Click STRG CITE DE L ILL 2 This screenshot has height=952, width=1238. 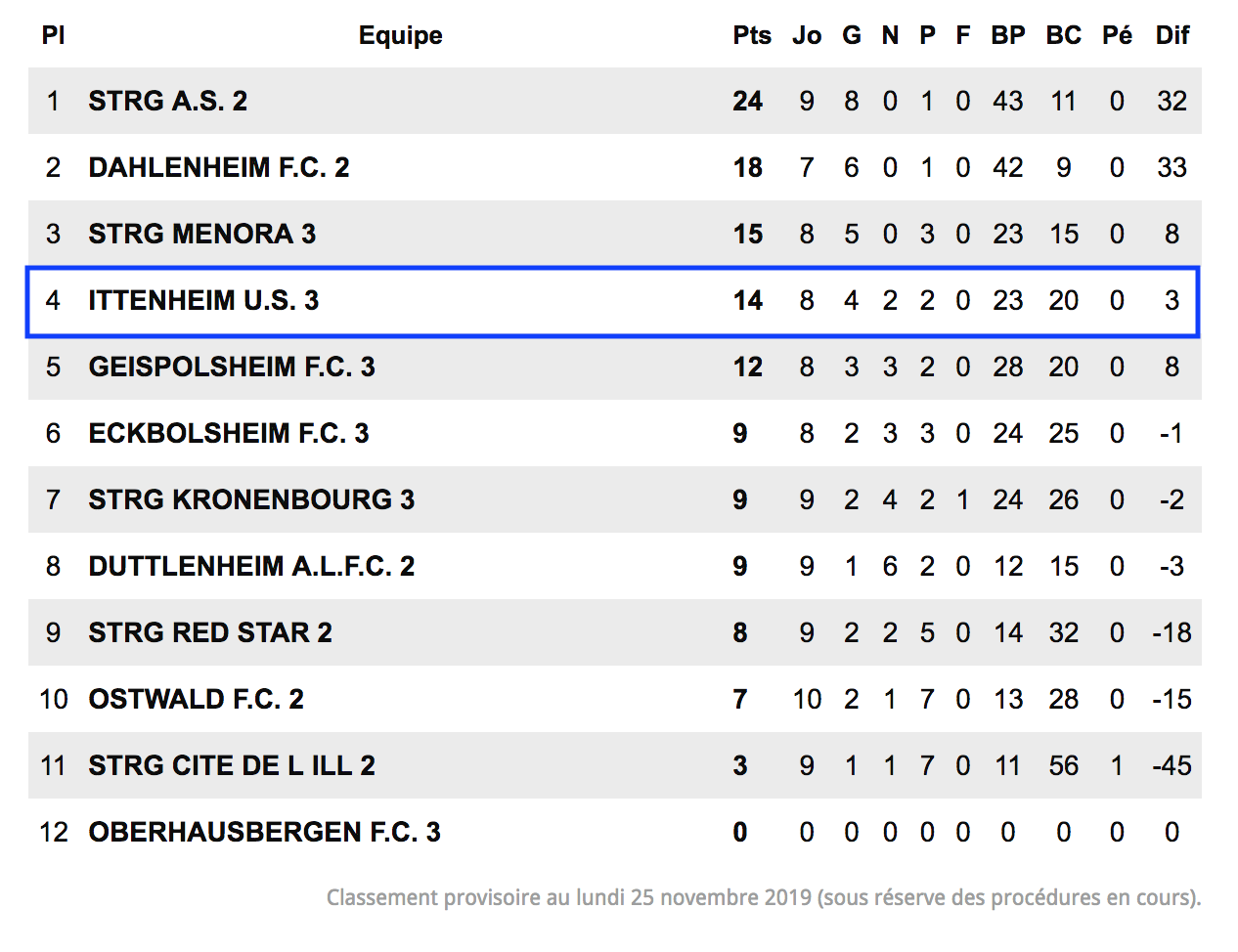tap(232, 765)
